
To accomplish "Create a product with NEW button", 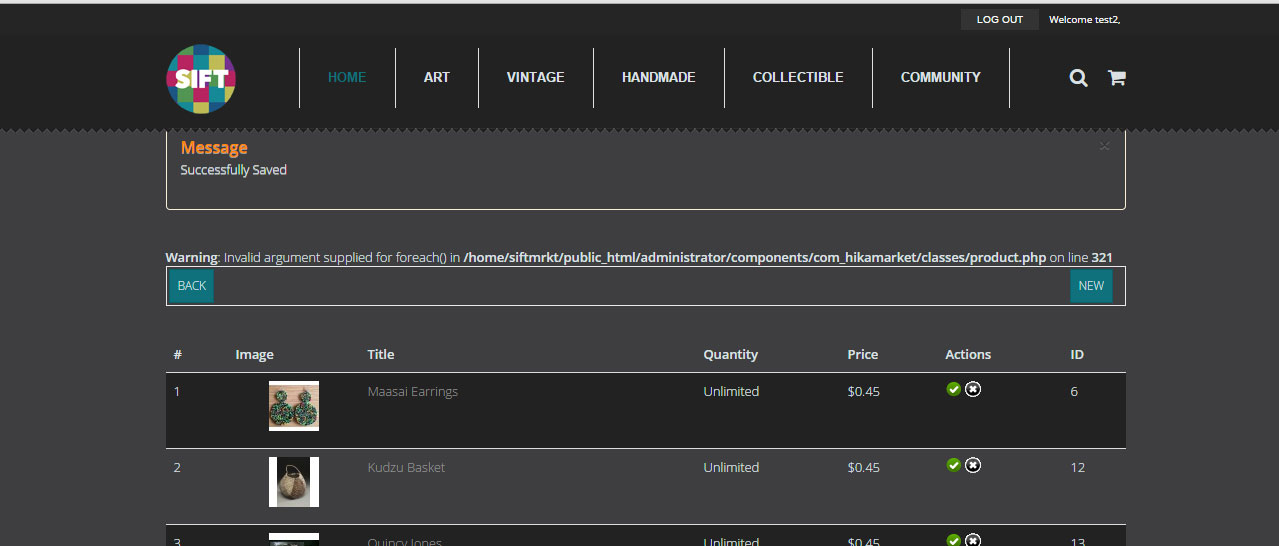I will (x=1091, y=286).
